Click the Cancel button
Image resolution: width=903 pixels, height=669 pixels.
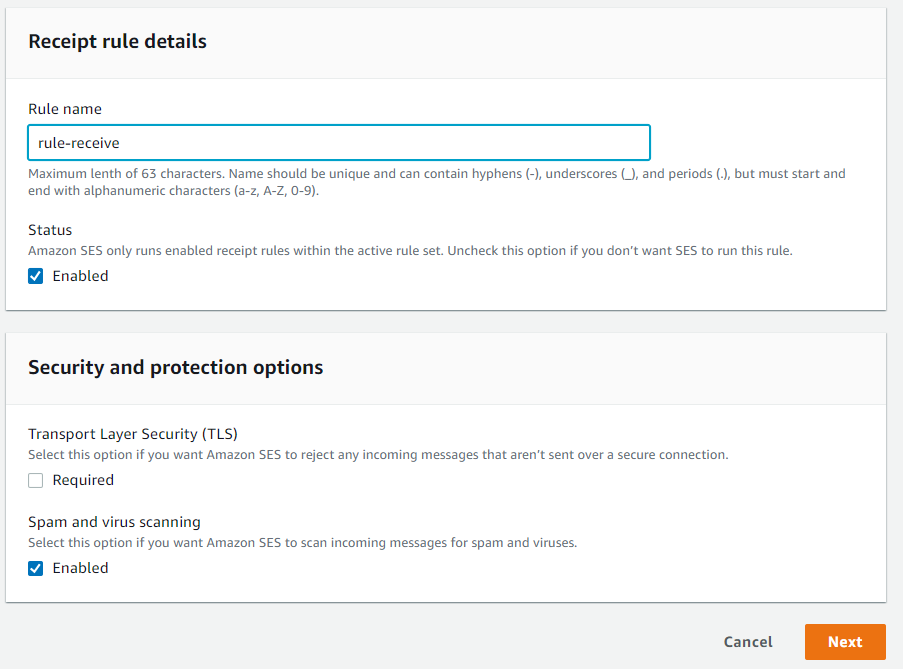coord(748,642)
